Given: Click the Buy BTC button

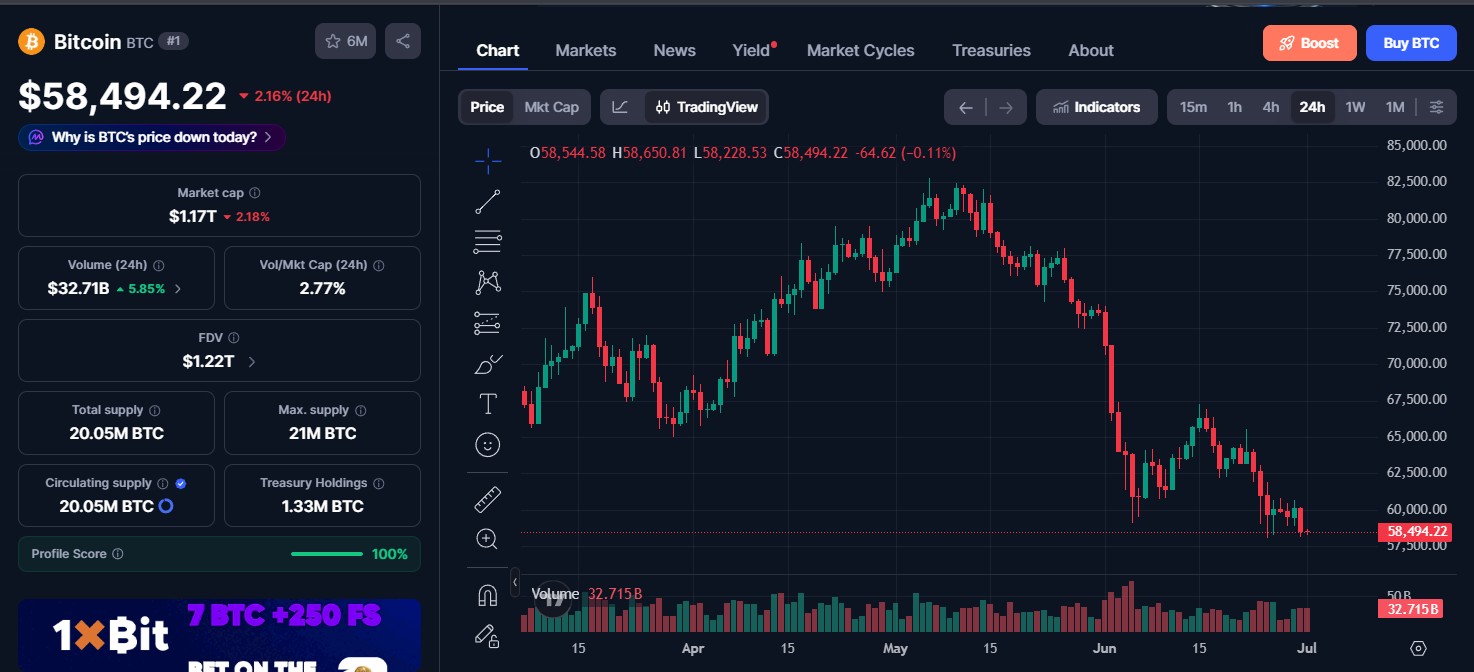Looking at the screenshot, I should click(1411, 43).
